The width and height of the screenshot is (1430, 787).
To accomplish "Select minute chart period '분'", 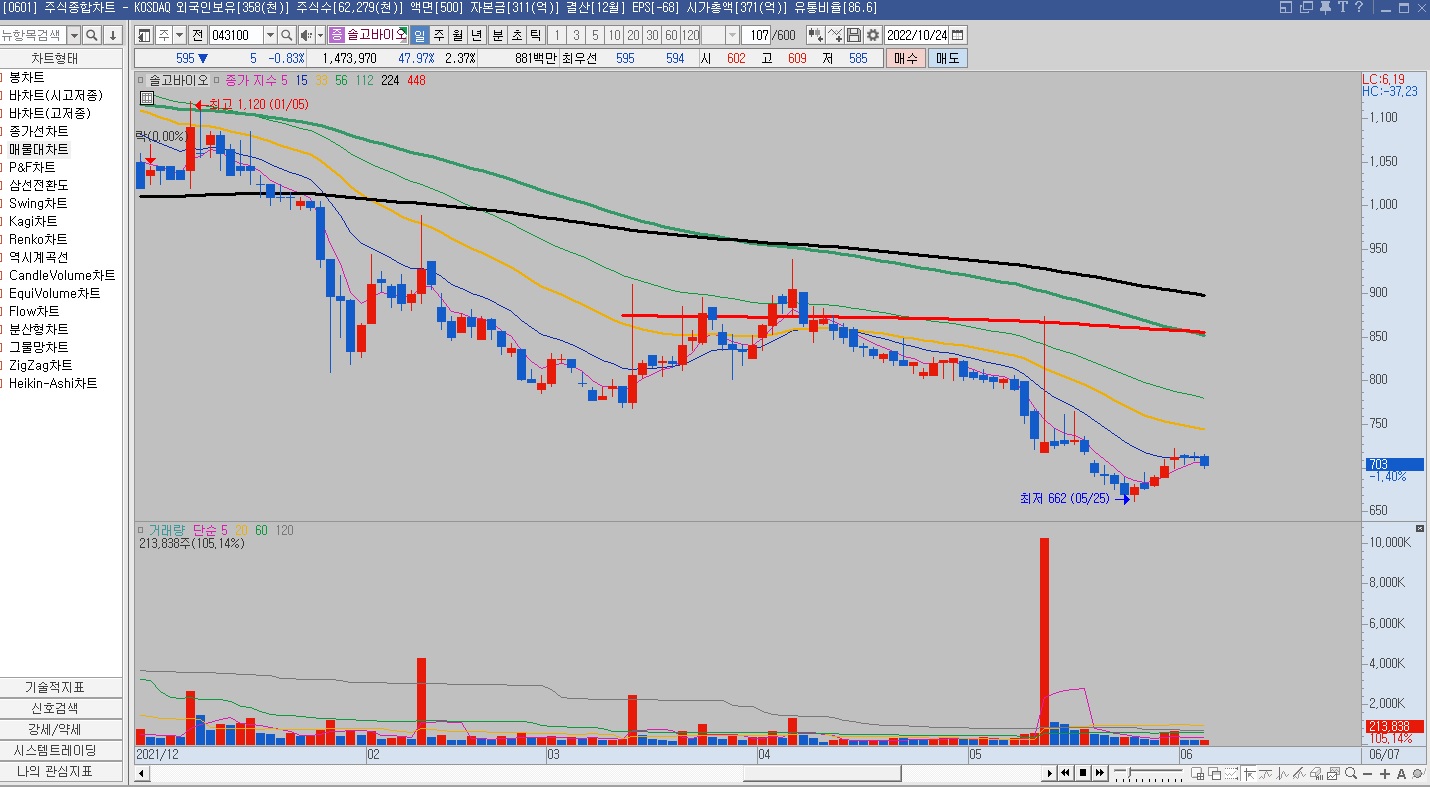I will pyautogui.click(x=497, y=35).
